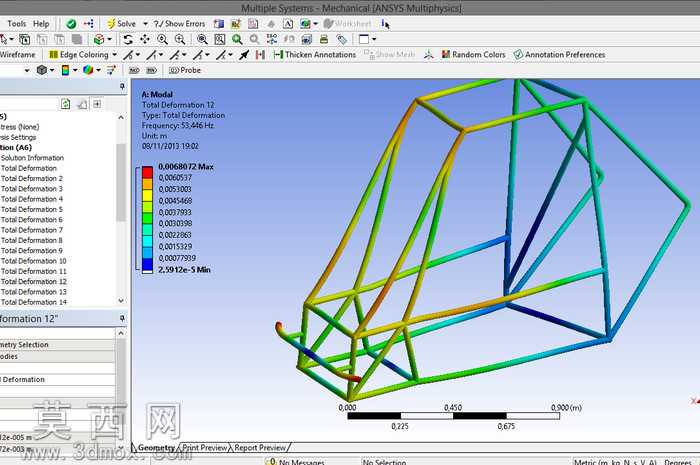Click the new section plane icon after Worksheet
Screen dimensions: 700x465
point(385,24)
